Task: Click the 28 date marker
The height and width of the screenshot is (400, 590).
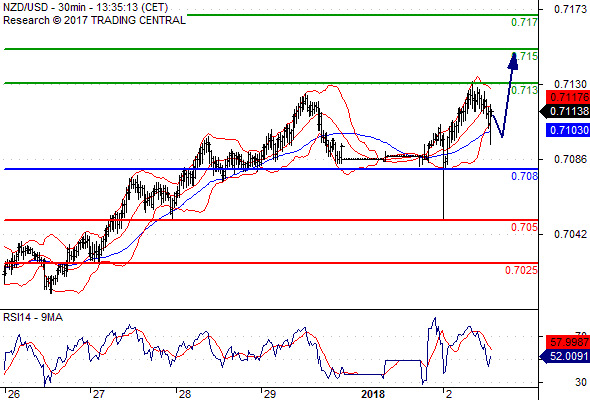Action: [x=185, y=394]
